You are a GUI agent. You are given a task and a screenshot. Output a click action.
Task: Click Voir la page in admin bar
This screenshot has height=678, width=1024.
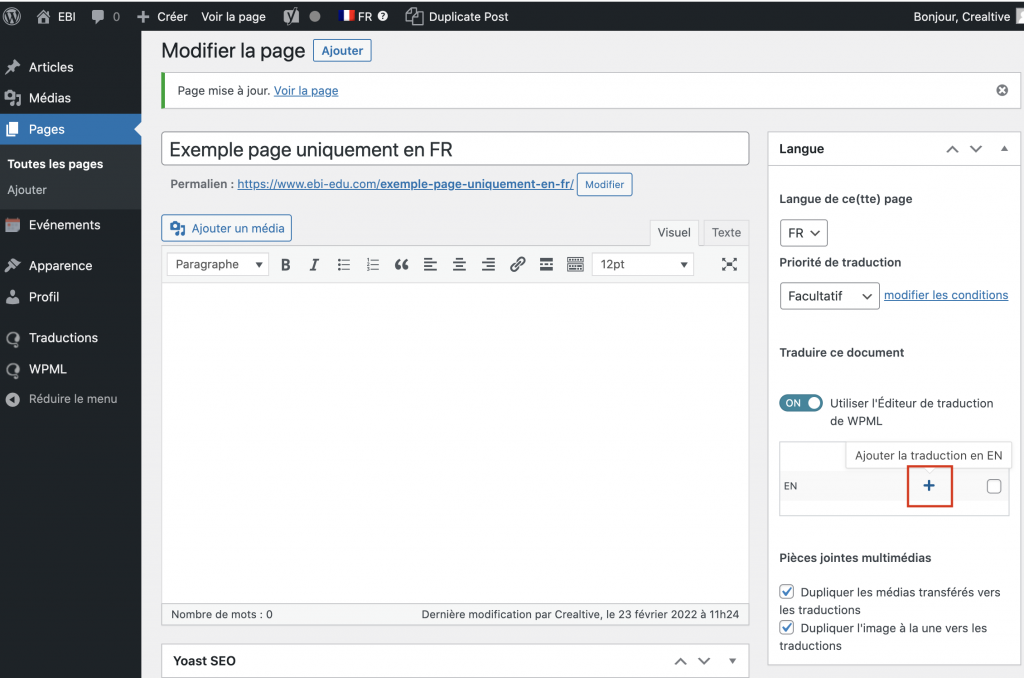[x=233, y=16]
